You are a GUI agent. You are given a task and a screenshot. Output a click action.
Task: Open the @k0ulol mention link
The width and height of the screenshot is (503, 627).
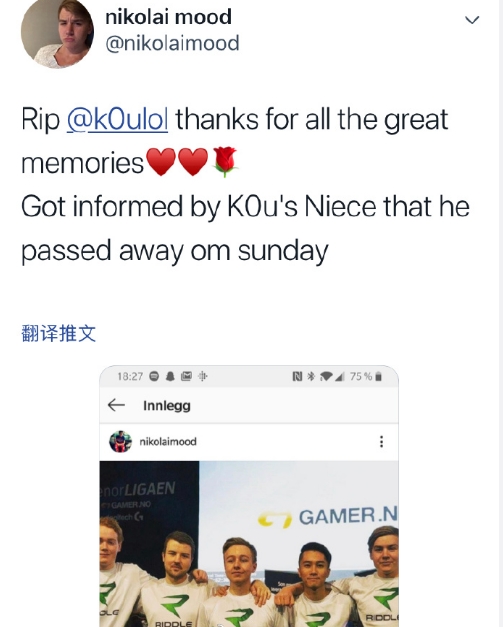(x=117, y=119)
